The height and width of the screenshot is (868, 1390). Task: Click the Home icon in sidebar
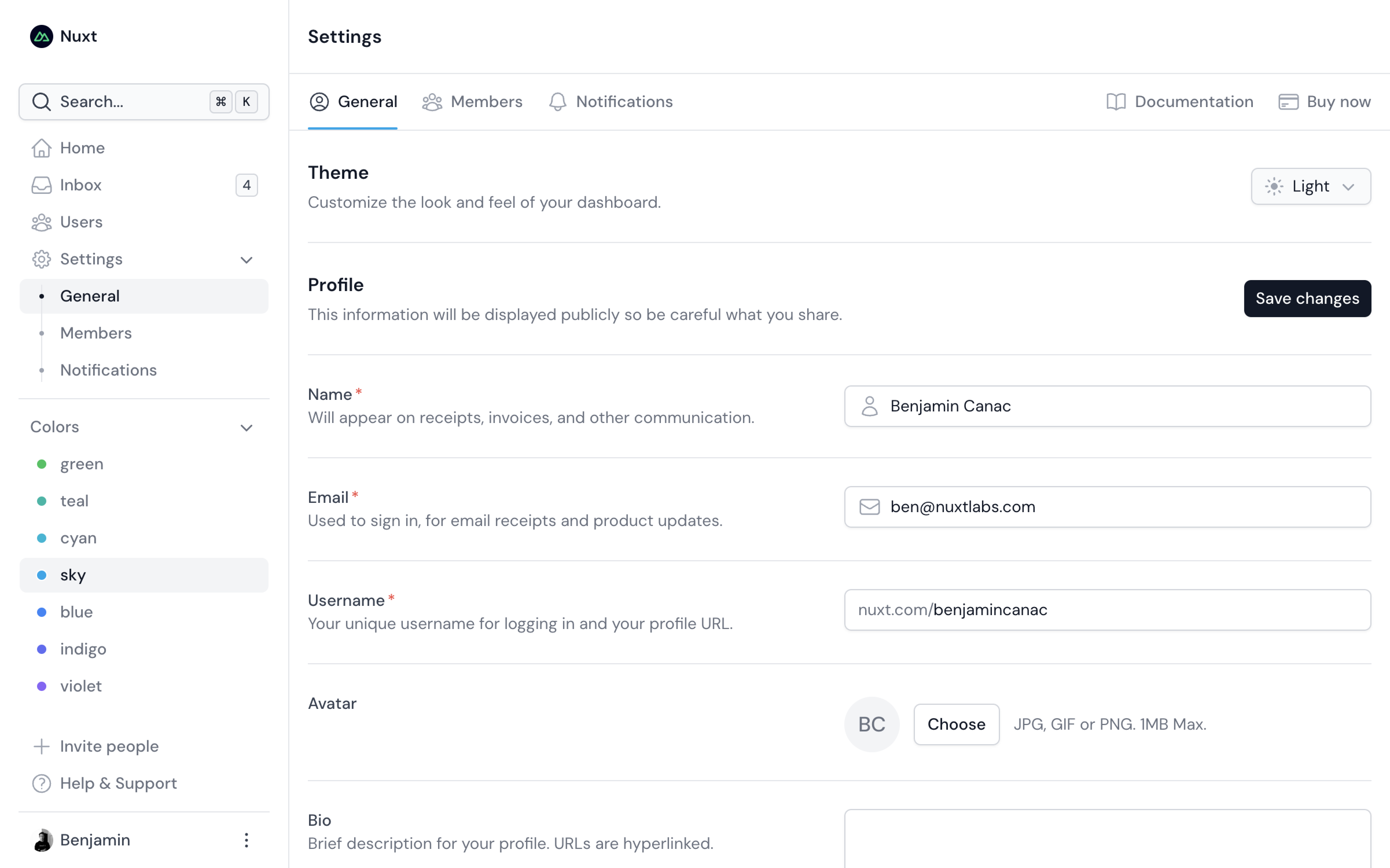coord(41,148)
